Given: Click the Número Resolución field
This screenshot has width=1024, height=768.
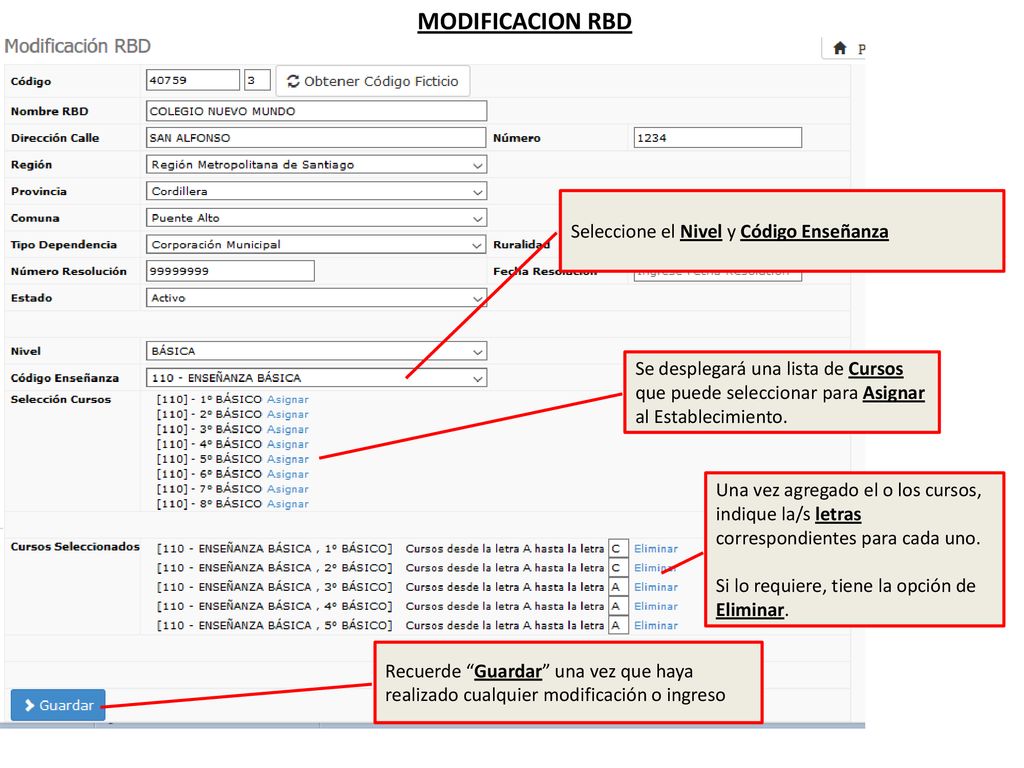Looking at the screenshot, I should [x=231, y=271].
